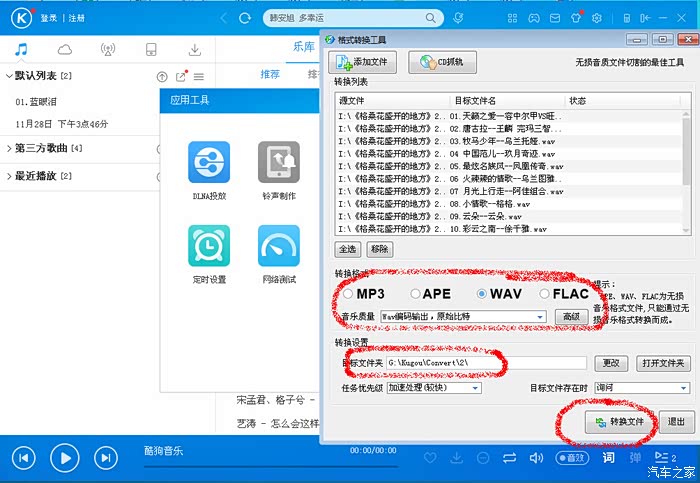Image resolution: width=700 pixels, height=483 pixels.
Task: Click the magnifier search icon
Action: click(430, 18)
